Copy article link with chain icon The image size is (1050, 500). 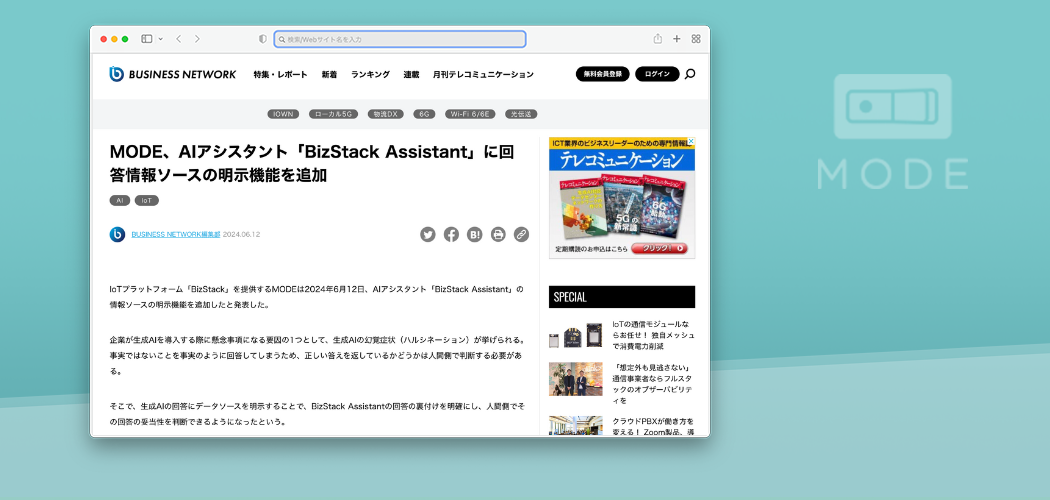tap(521, 234)
